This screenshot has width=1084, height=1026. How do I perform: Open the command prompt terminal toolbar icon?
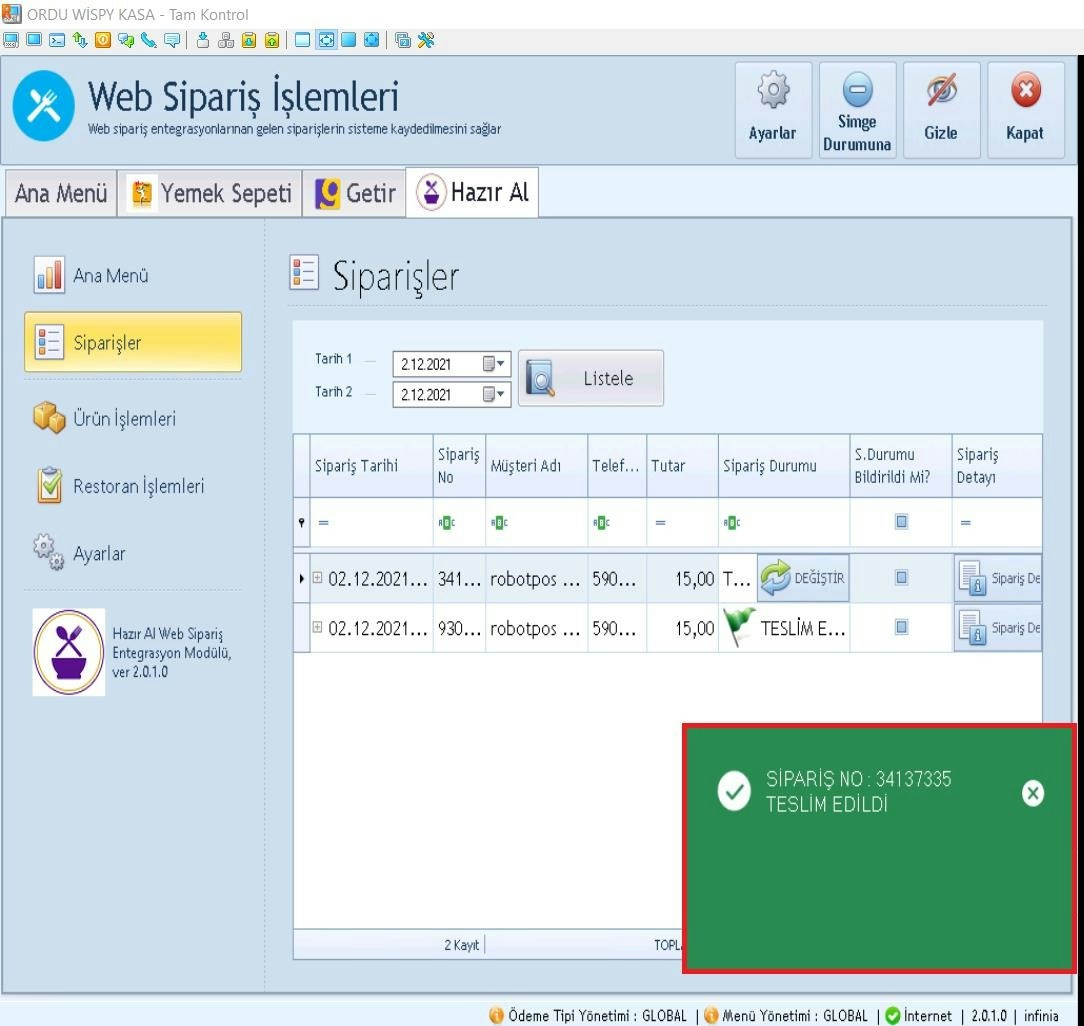click(57, 40)
